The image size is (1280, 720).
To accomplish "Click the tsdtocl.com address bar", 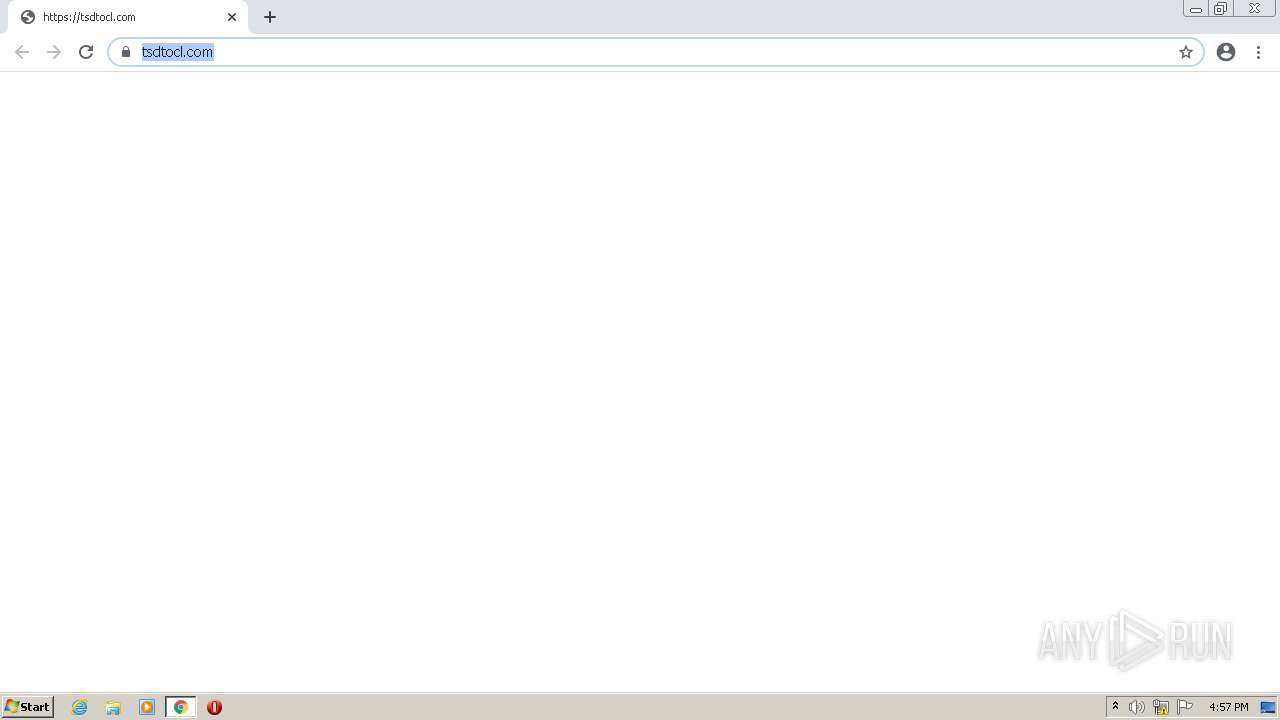I will [x=650, y=52].
